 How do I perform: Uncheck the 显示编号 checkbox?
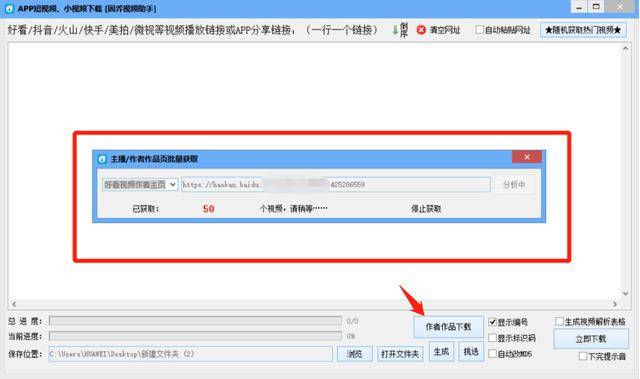click(x=493, y=322)
